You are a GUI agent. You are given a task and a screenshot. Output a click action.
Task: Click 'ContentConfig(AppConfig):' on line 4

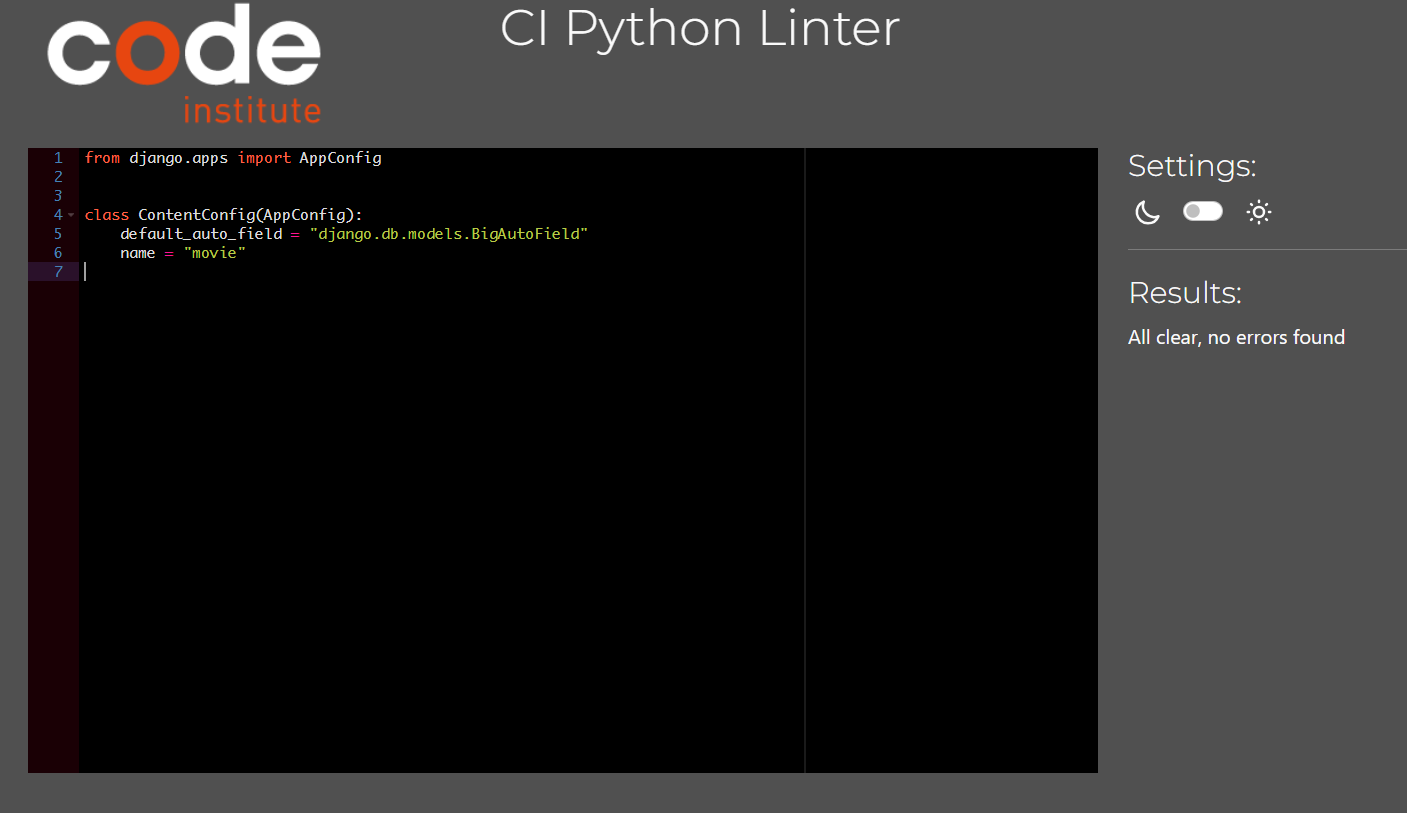[250, 215]
